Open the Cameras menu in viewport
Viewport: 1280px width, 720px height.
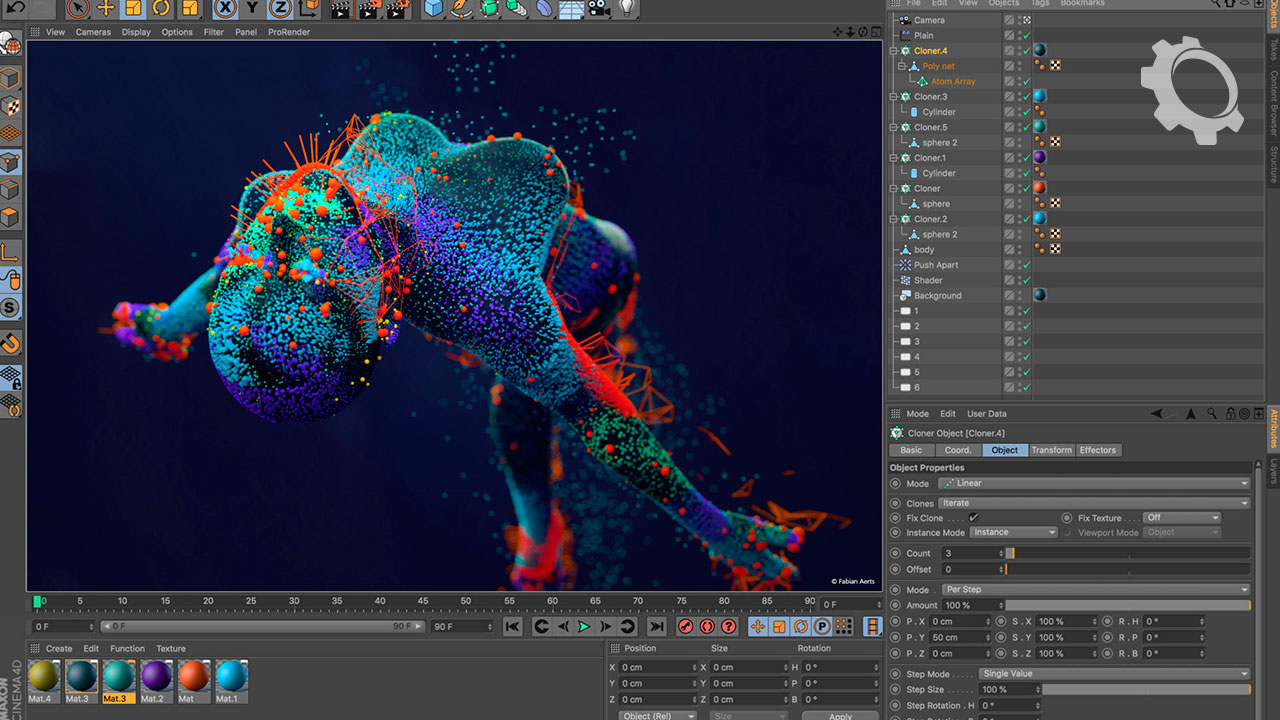click(x=93, y=32)
